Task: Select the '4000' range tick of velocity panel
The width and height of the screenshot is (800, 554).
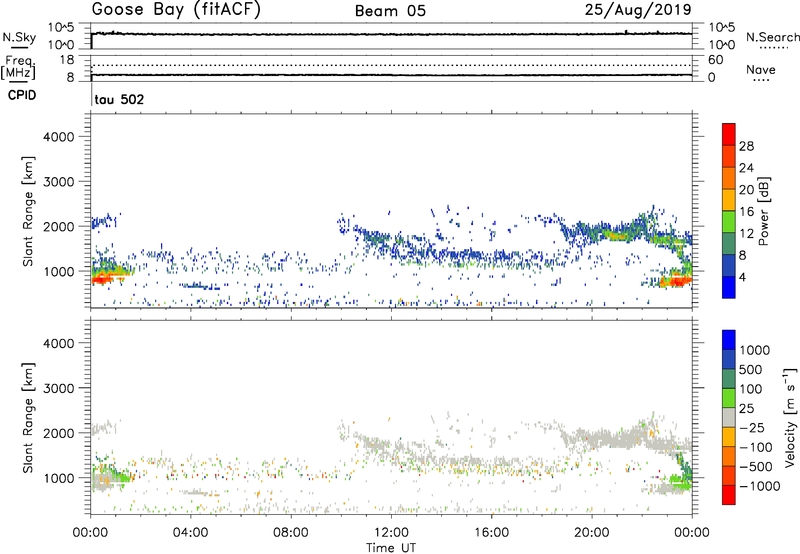Action: click(x=59, y=343)
